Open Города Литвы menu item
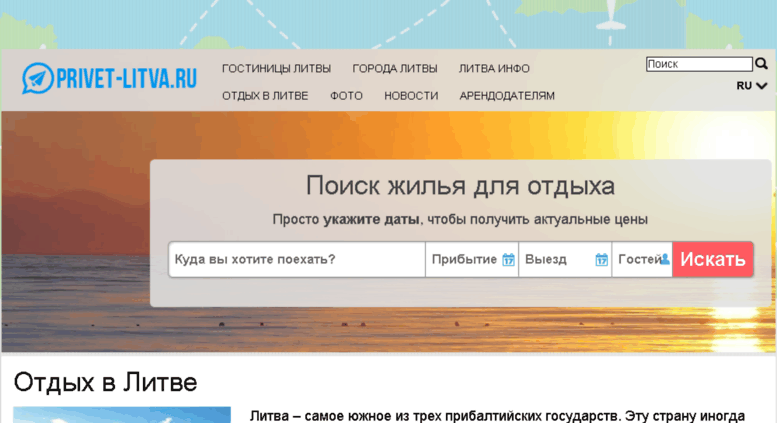Screen dimensions: 777x423 (395, 68)
